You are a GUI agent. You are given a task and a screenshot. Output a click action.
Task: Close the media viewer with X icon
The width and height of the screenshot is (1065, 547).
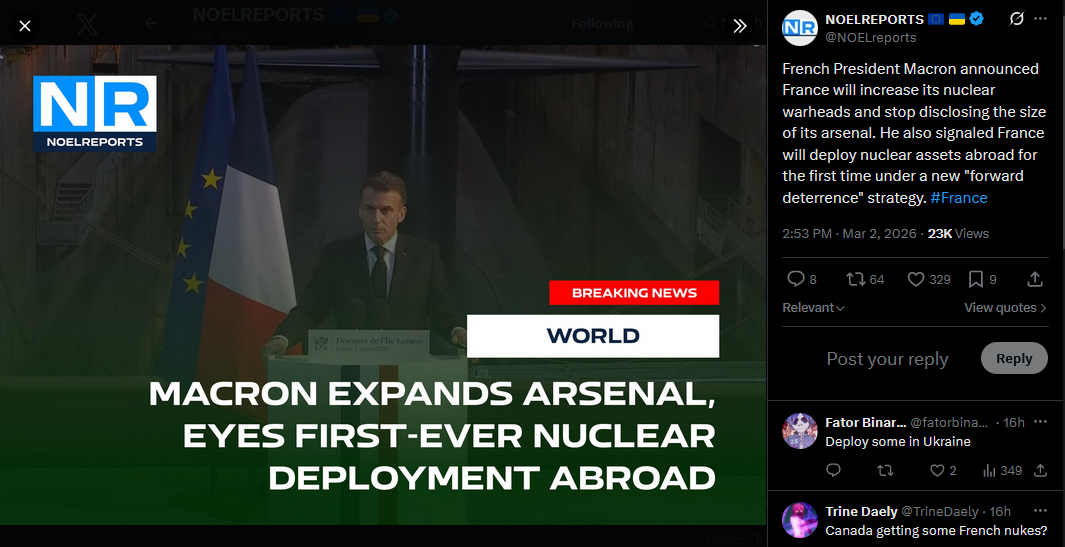pos(24,26)
